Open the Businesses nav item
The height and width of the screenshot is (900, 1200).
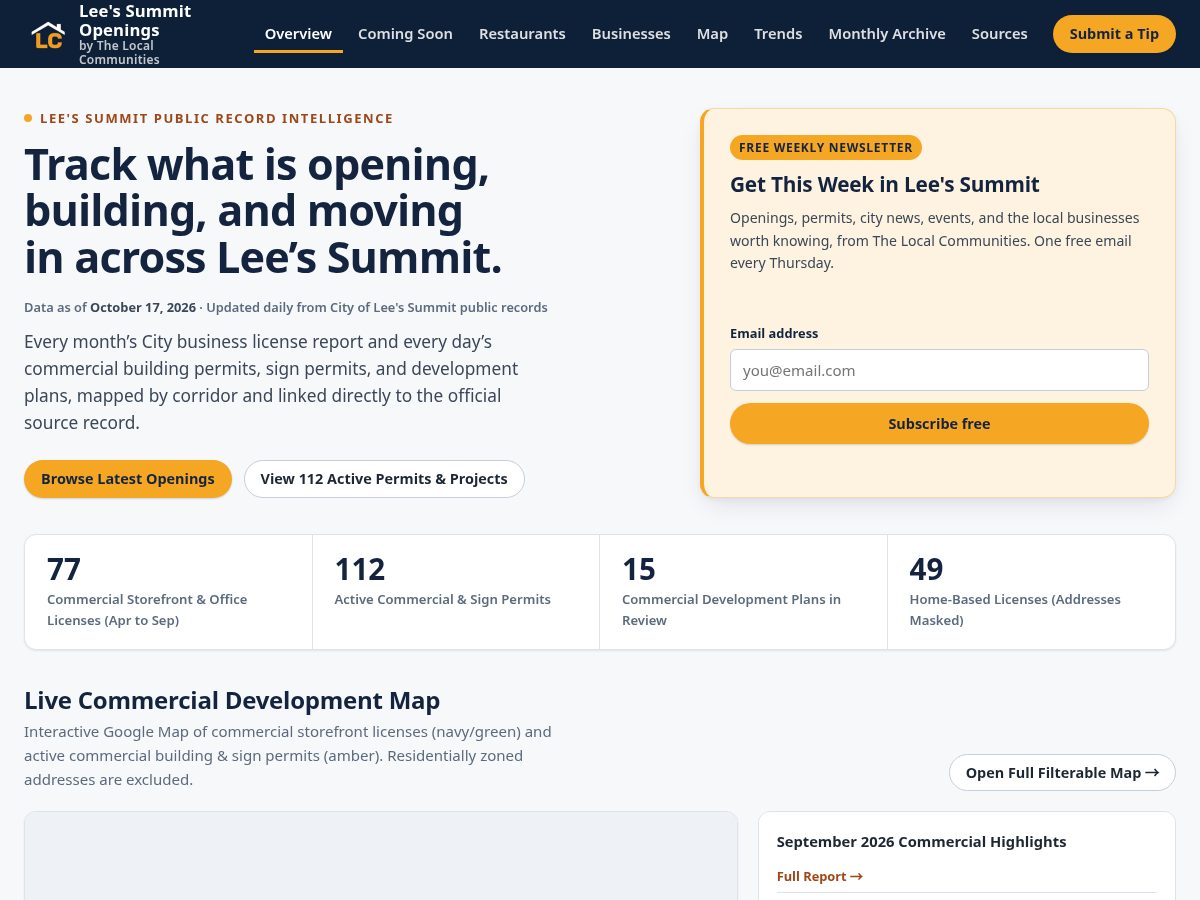coord(631,34)
